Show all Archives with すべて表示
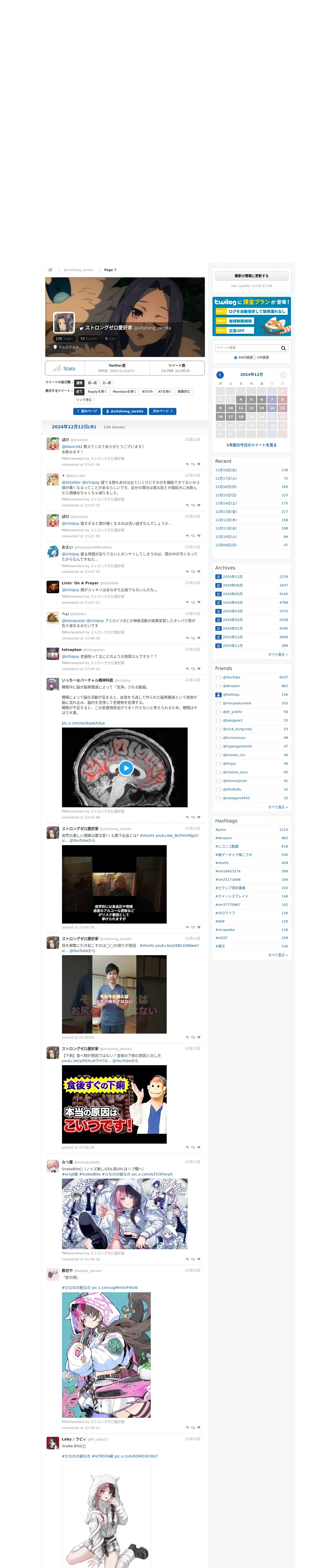The height and width of the screenshot is (1568, 336). [x=278, y=654]
